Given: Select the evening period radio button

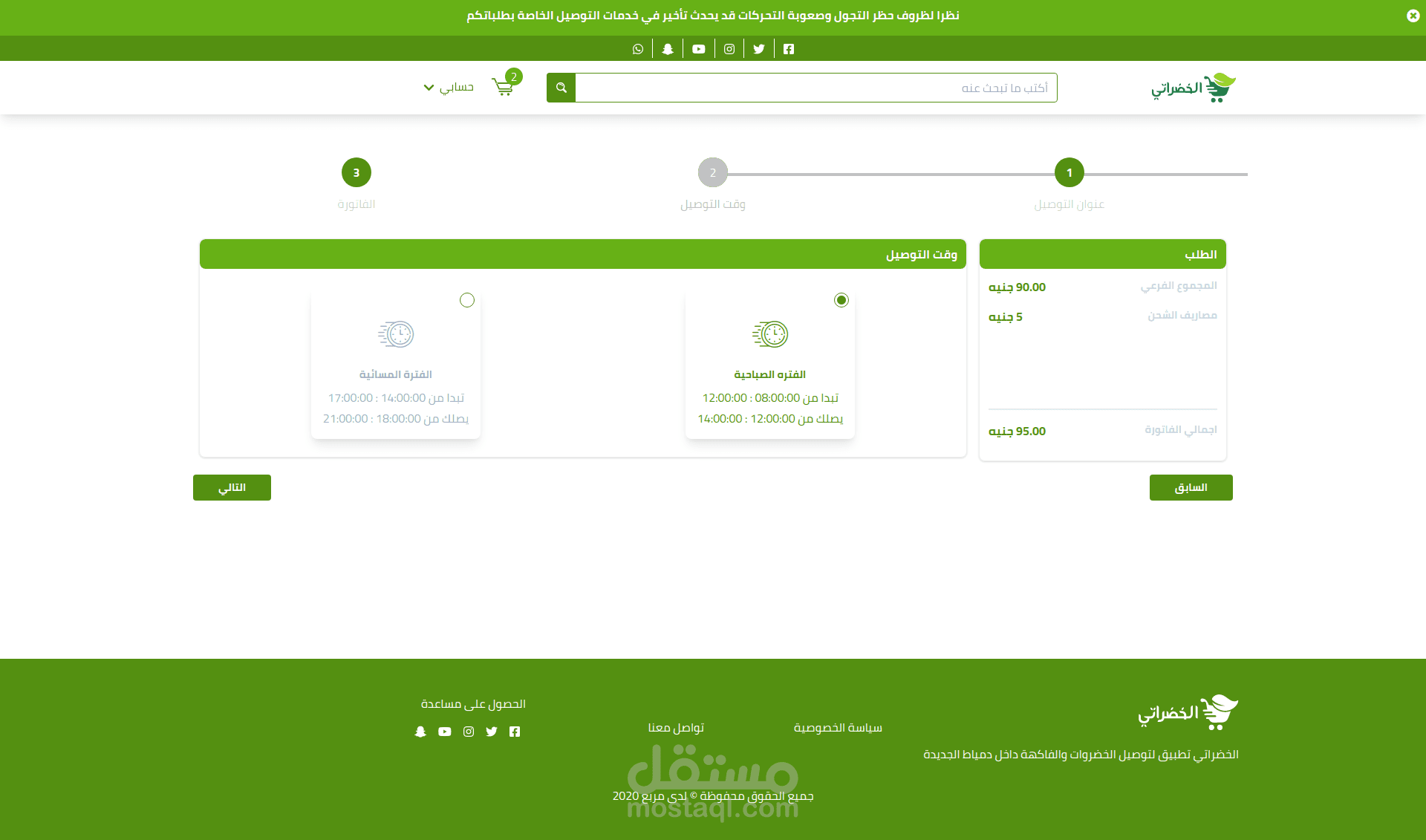Looking at the screenshot, I should pyautogui.click(x=466, y=300).
